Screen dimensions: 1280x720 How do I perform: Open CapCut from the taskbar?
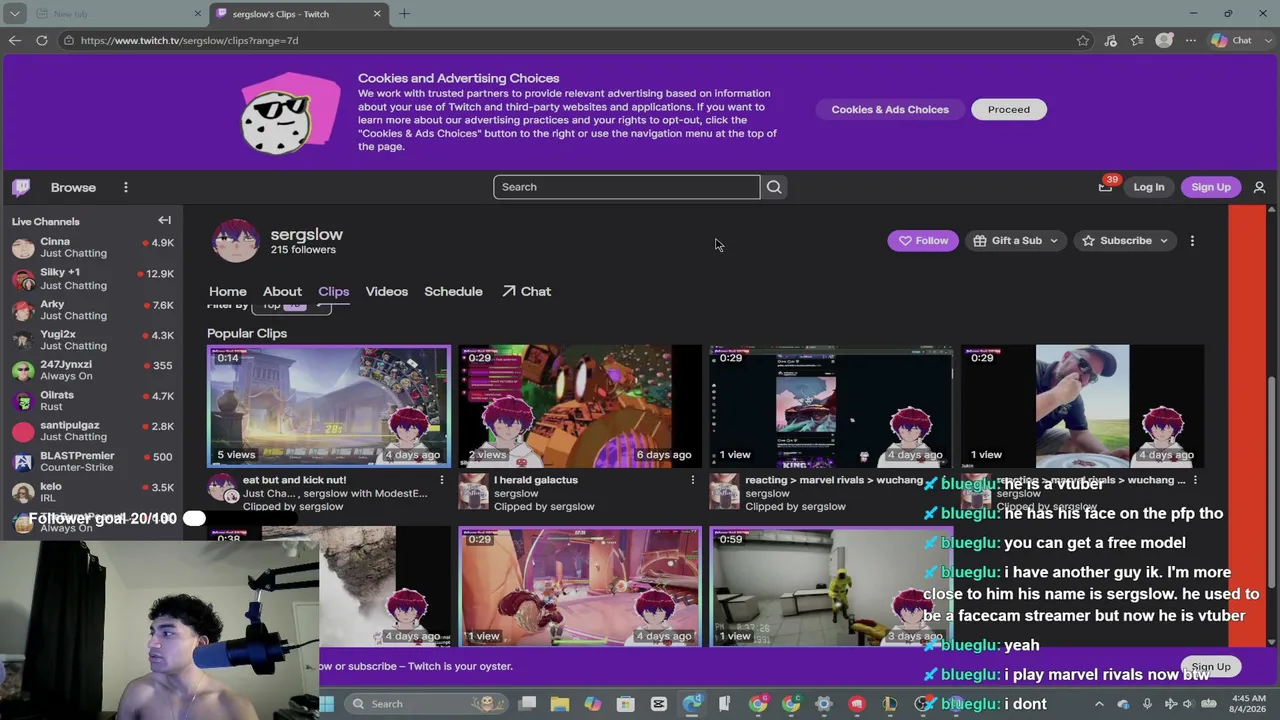[659, 704]
